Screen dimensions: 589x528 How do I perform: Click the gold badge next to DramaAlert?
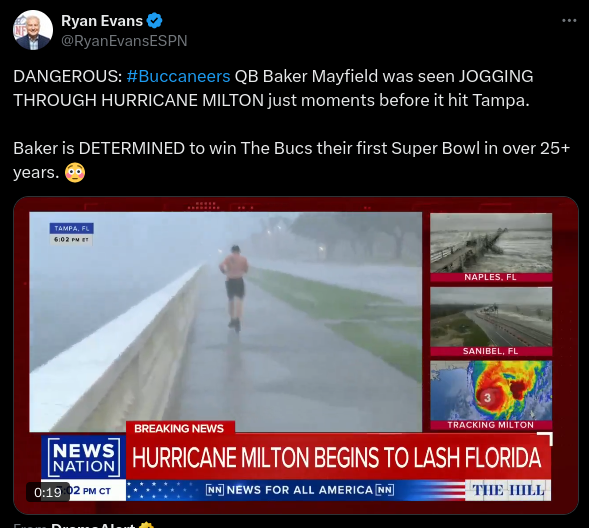146,525
